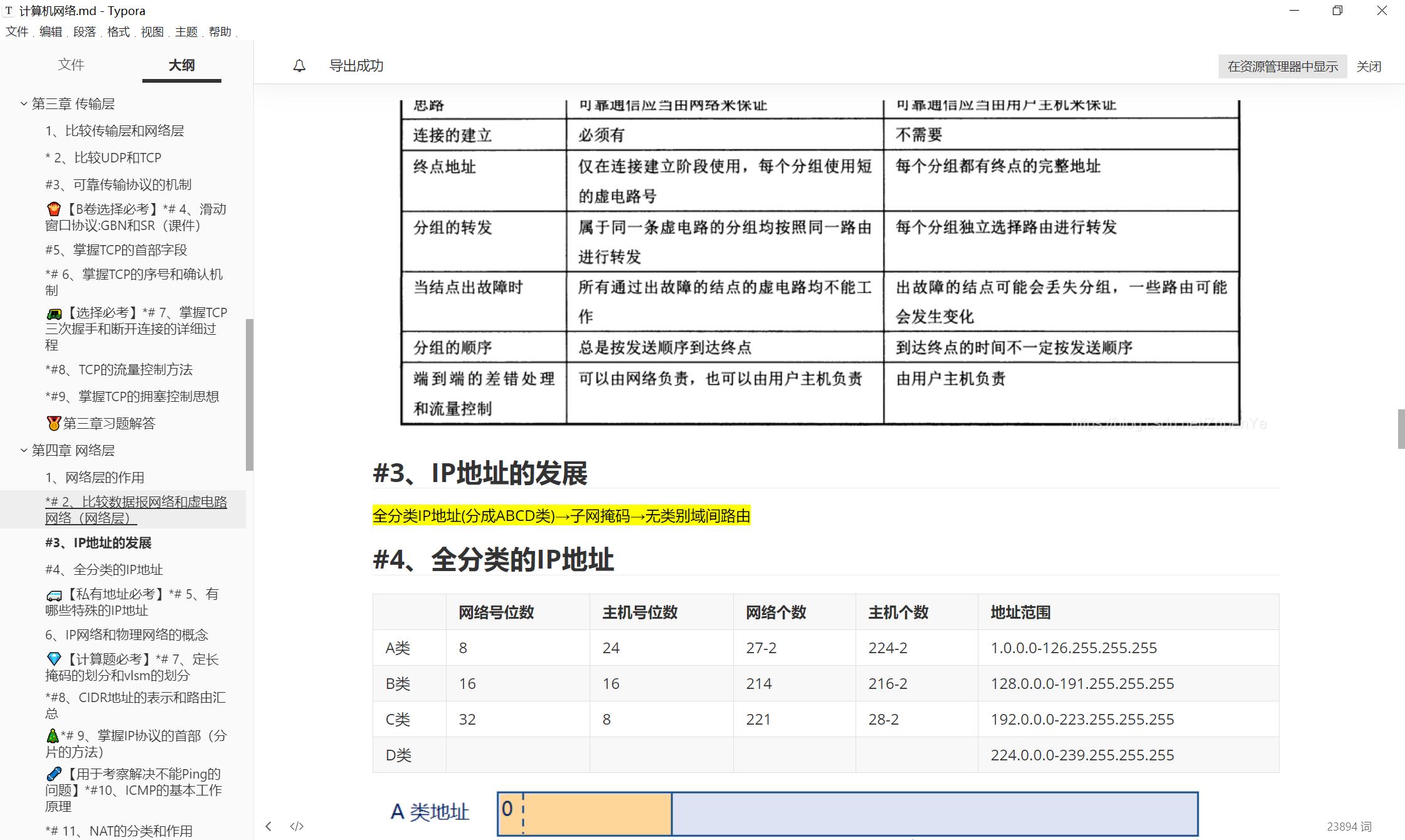Click 在资源管理器中显示 button
Screen dimensions: 1405x840
[x=1283, y=66]
